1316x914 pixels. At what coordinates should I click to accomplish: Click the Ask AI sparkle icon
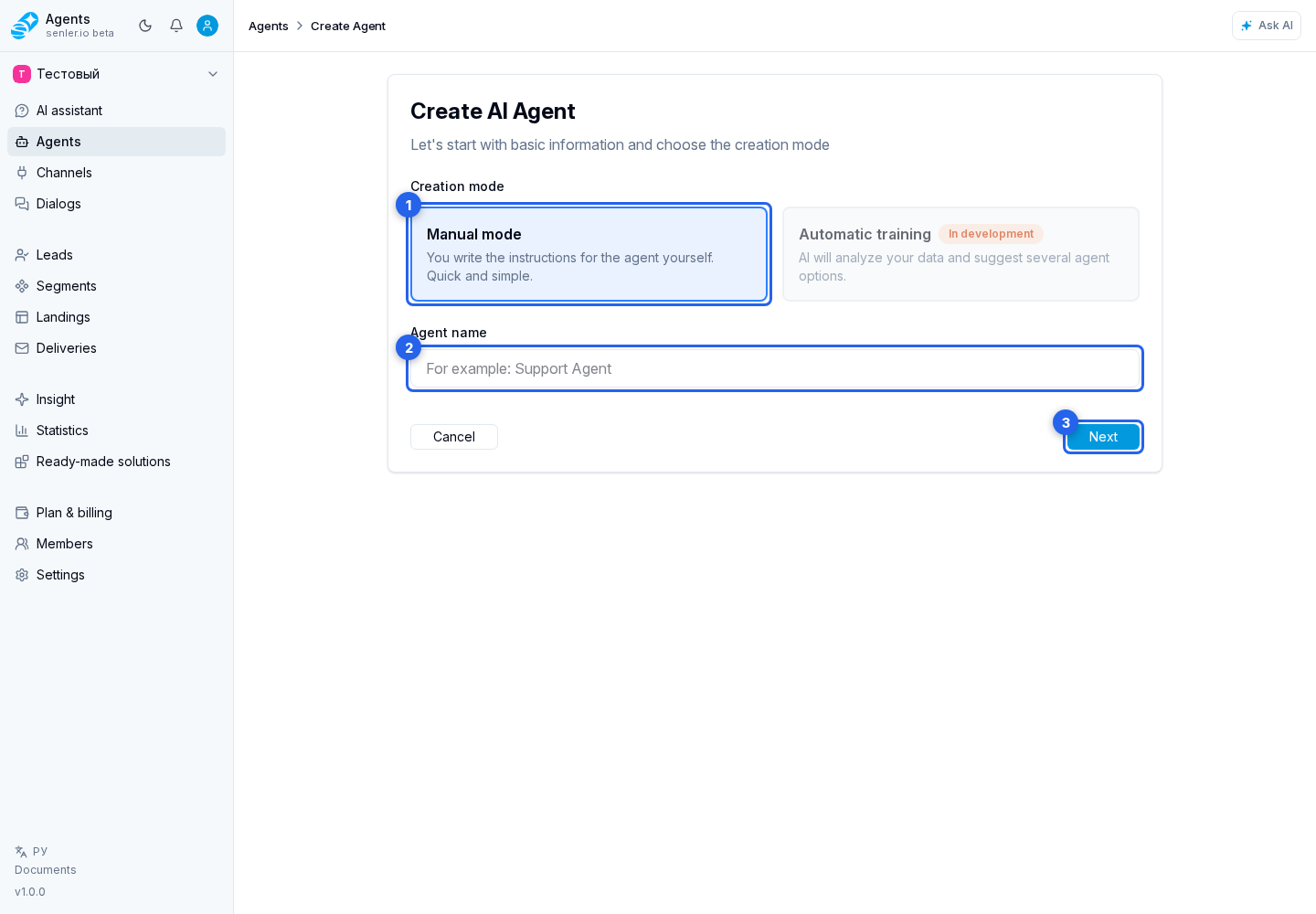click(x=1247, y=26)
